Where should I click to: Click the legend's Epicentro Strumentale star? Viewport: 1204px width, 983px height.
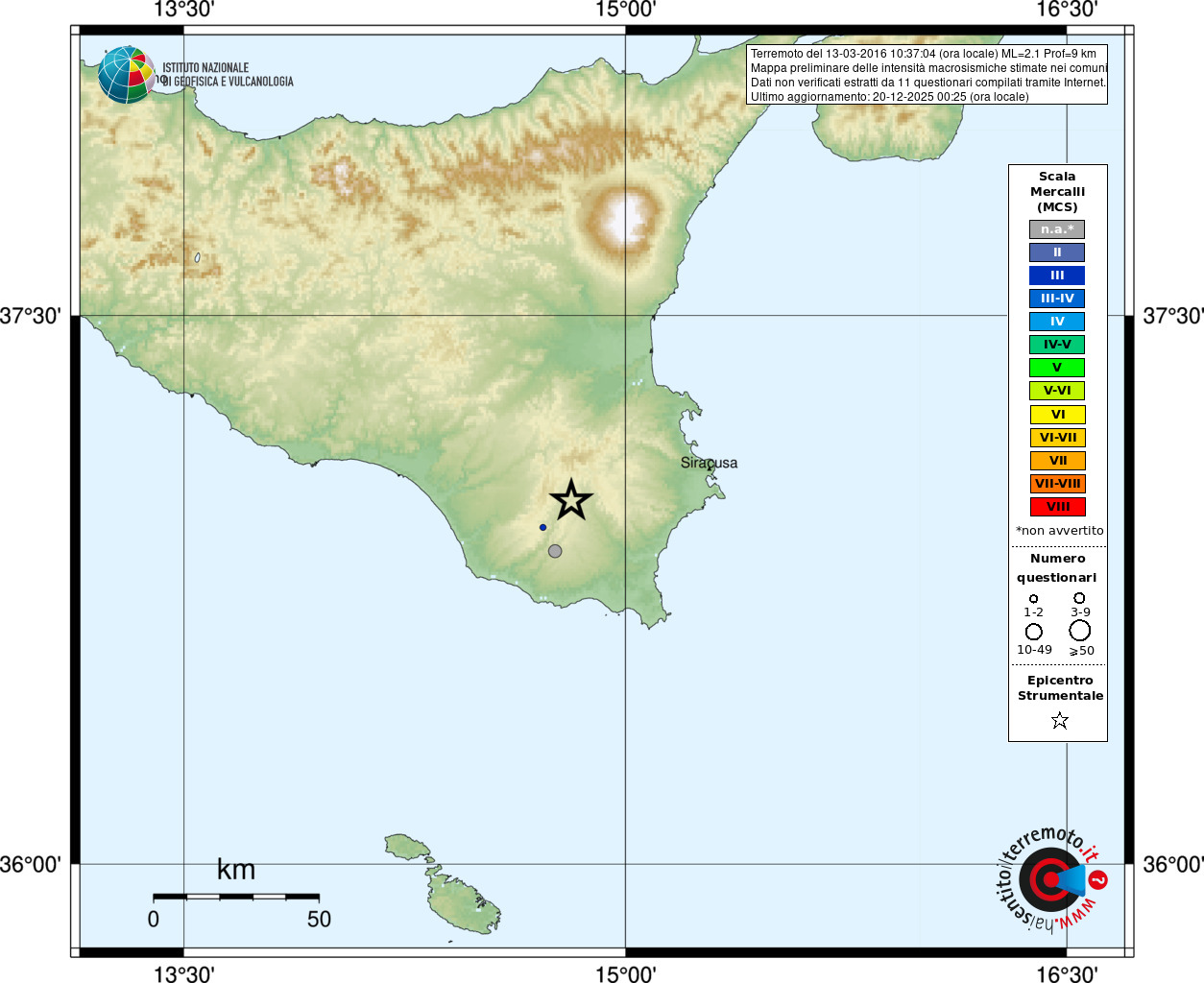(1060, 720)
